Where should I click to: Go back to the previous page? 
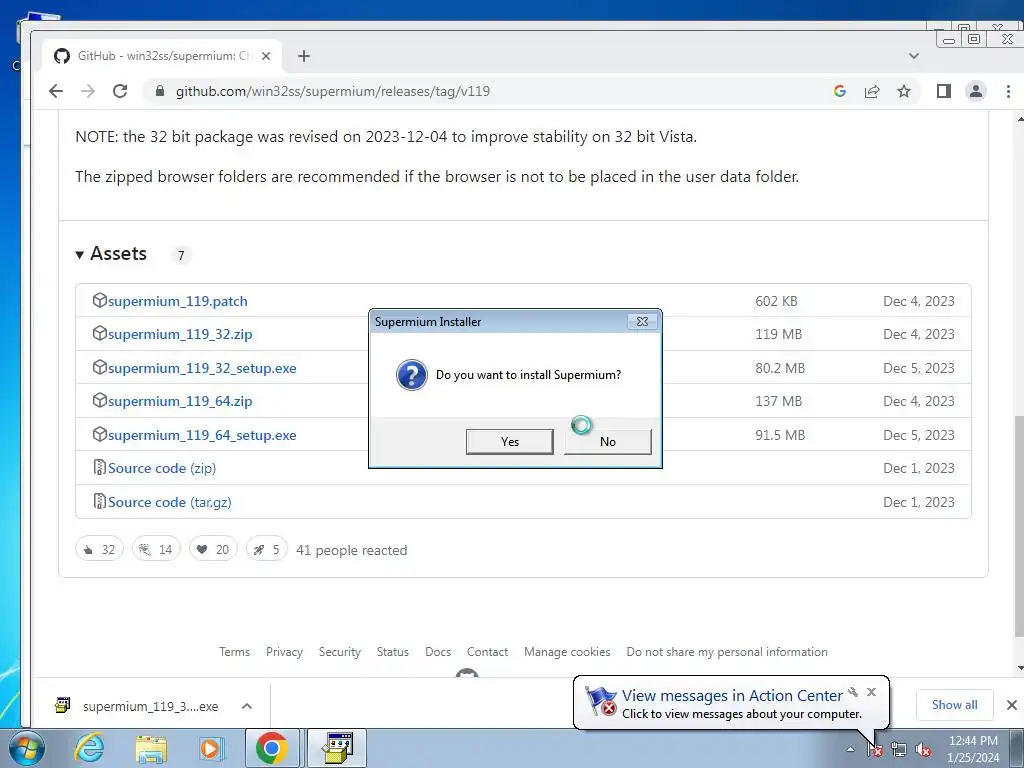coord(56,91)
